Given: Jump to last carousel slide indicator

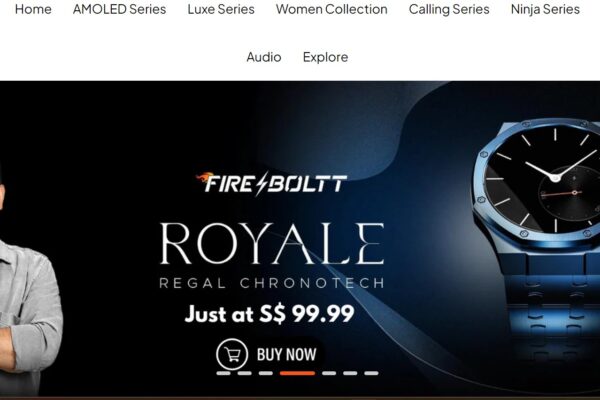Looking at the screenshot, I should coord(371,373).
